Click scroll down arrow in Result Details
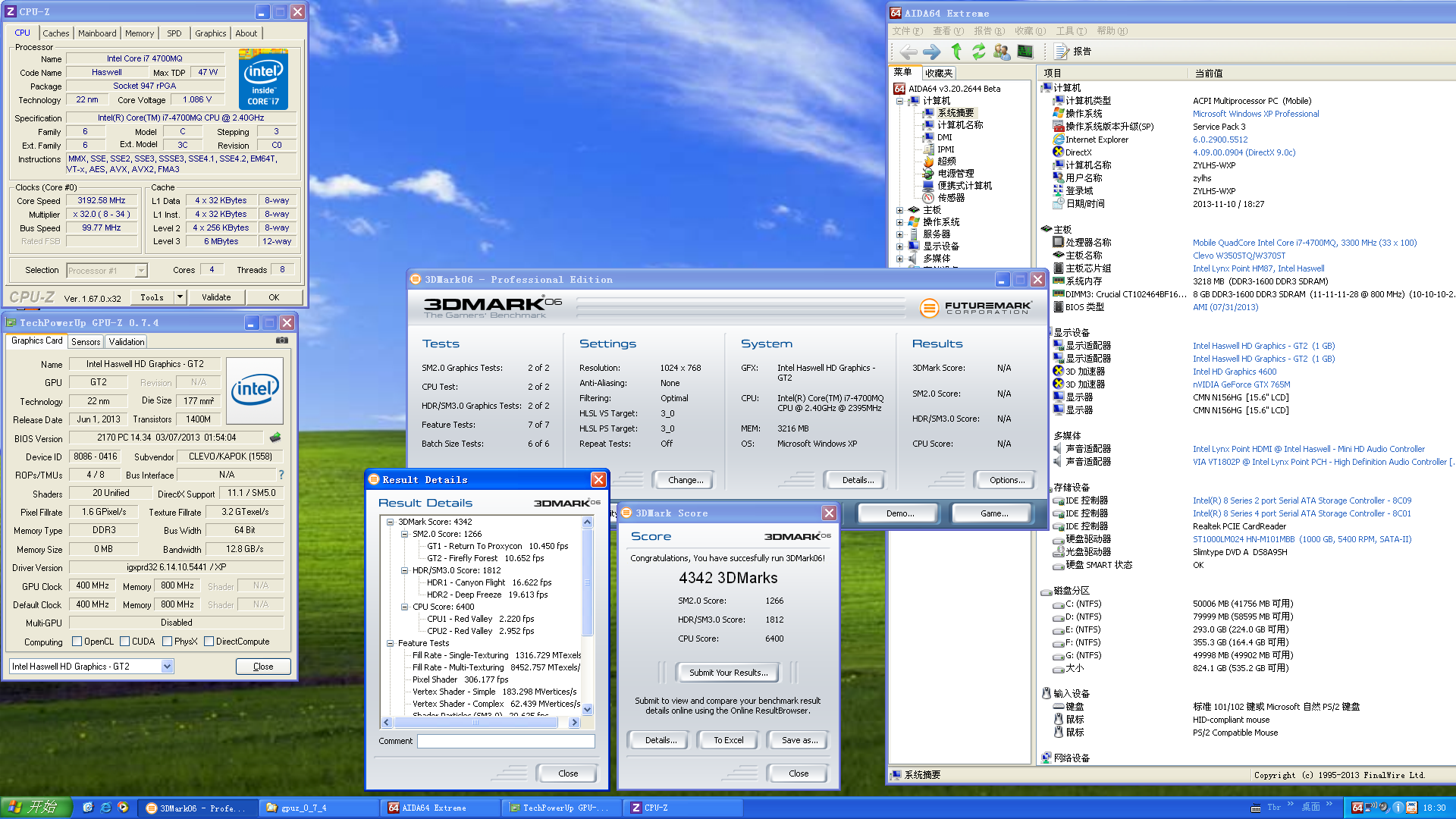The height and width of the screenshot is (819, 1456). (588, 709)
